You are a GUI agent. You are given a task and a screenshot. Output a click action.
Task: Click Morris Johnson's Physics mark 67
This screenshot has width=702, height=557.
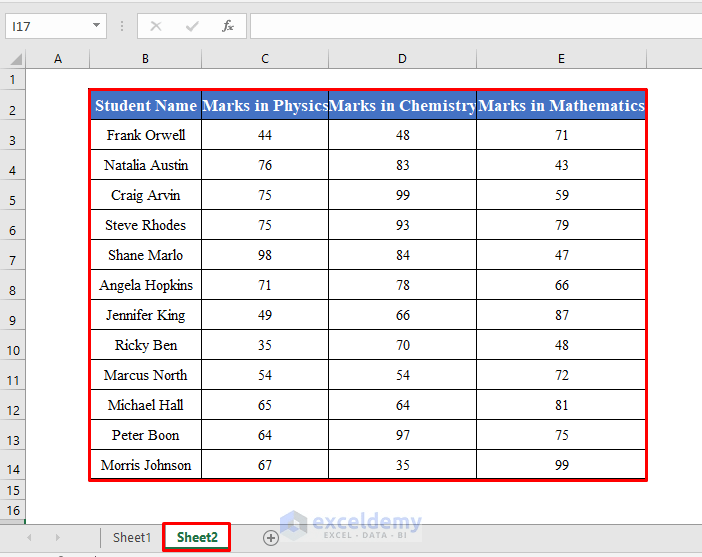[x=265, y=465]
